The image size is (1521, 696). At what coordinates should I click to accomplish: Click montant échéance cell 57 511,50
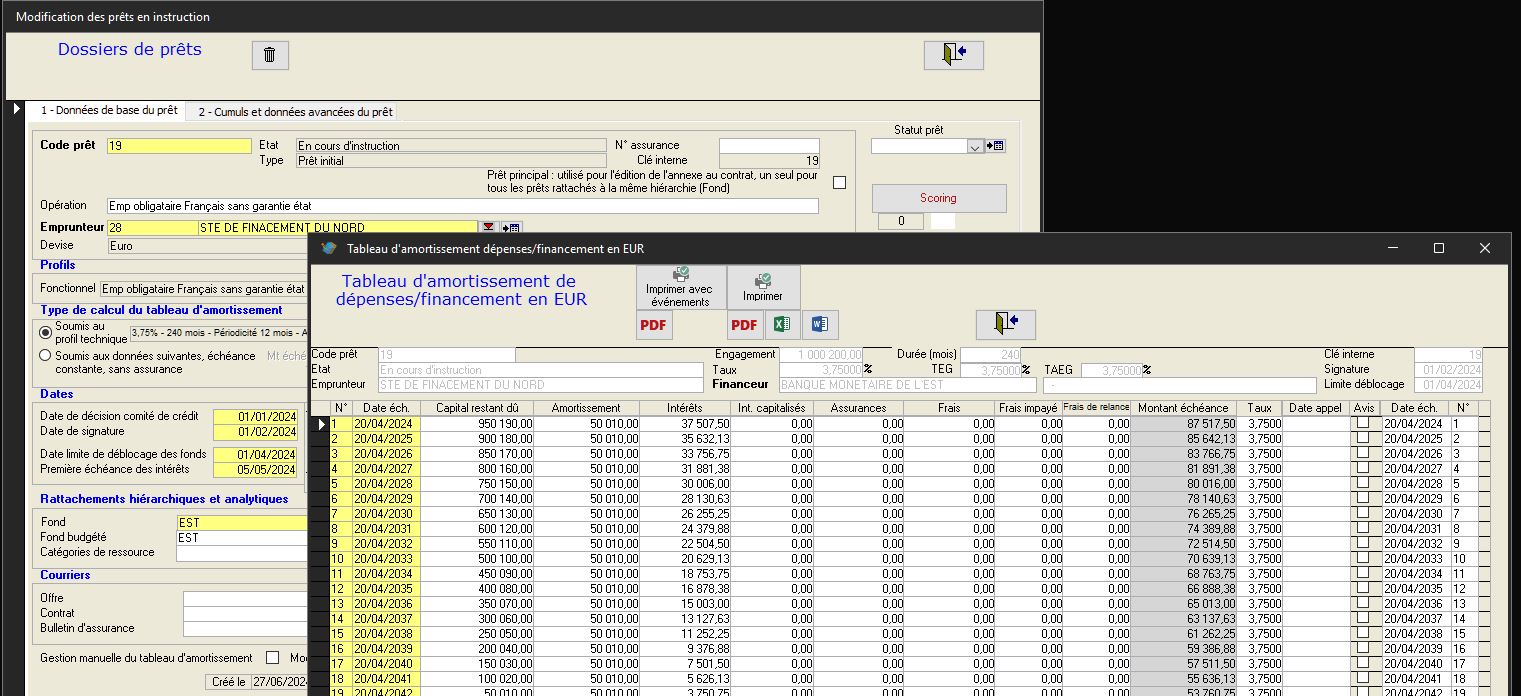1183,664
